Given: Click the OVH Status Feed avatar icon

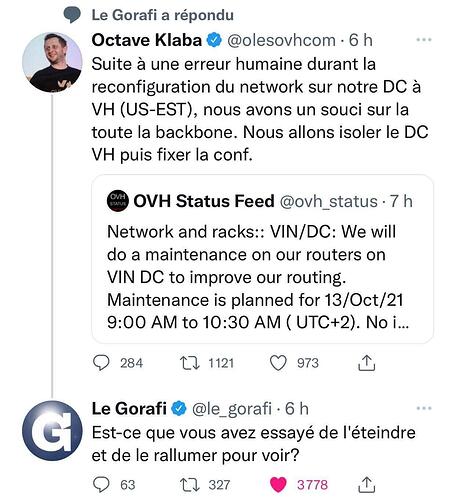Looking at the screenshot, I should pyautogui.click(x=118, y=201).
